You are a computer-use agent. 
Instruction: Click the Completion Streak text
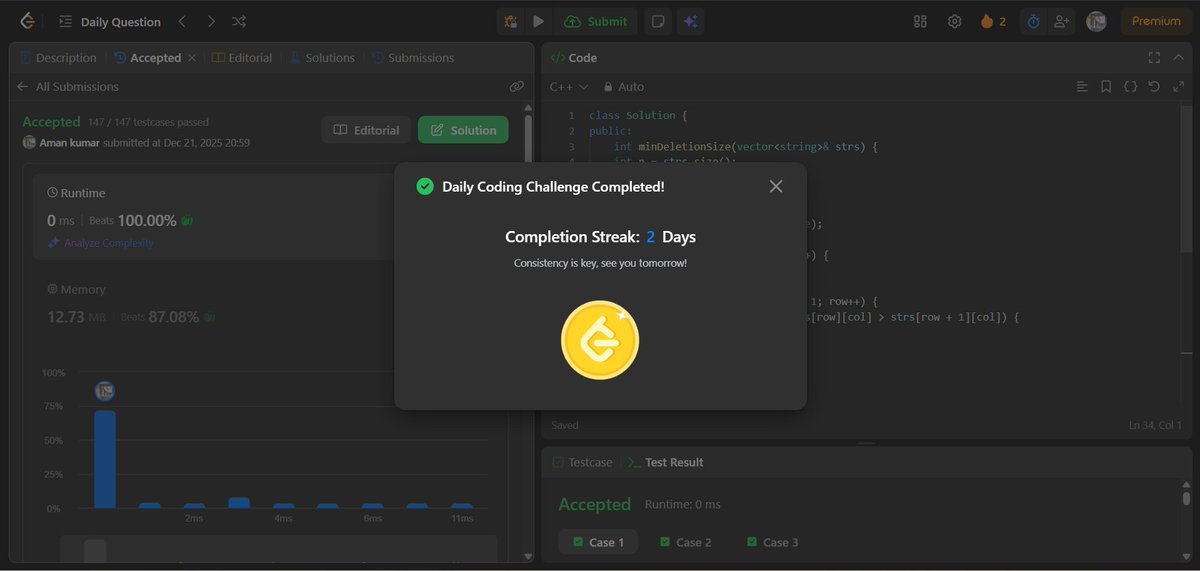coord(600,237)
